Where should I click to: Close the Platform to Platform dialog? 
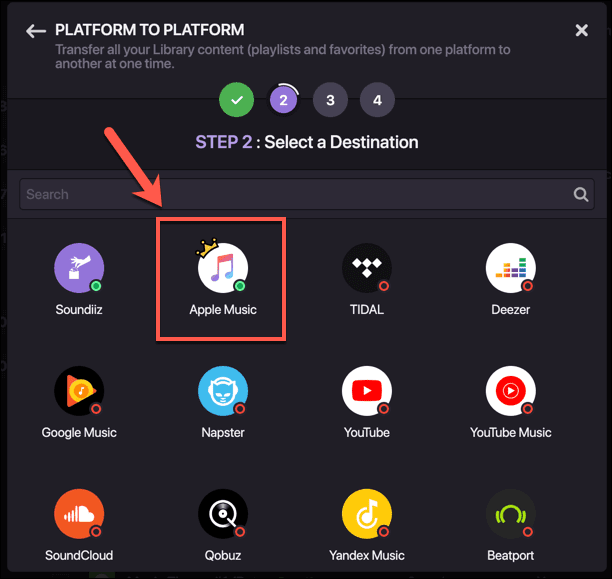(x=582, y=31)
